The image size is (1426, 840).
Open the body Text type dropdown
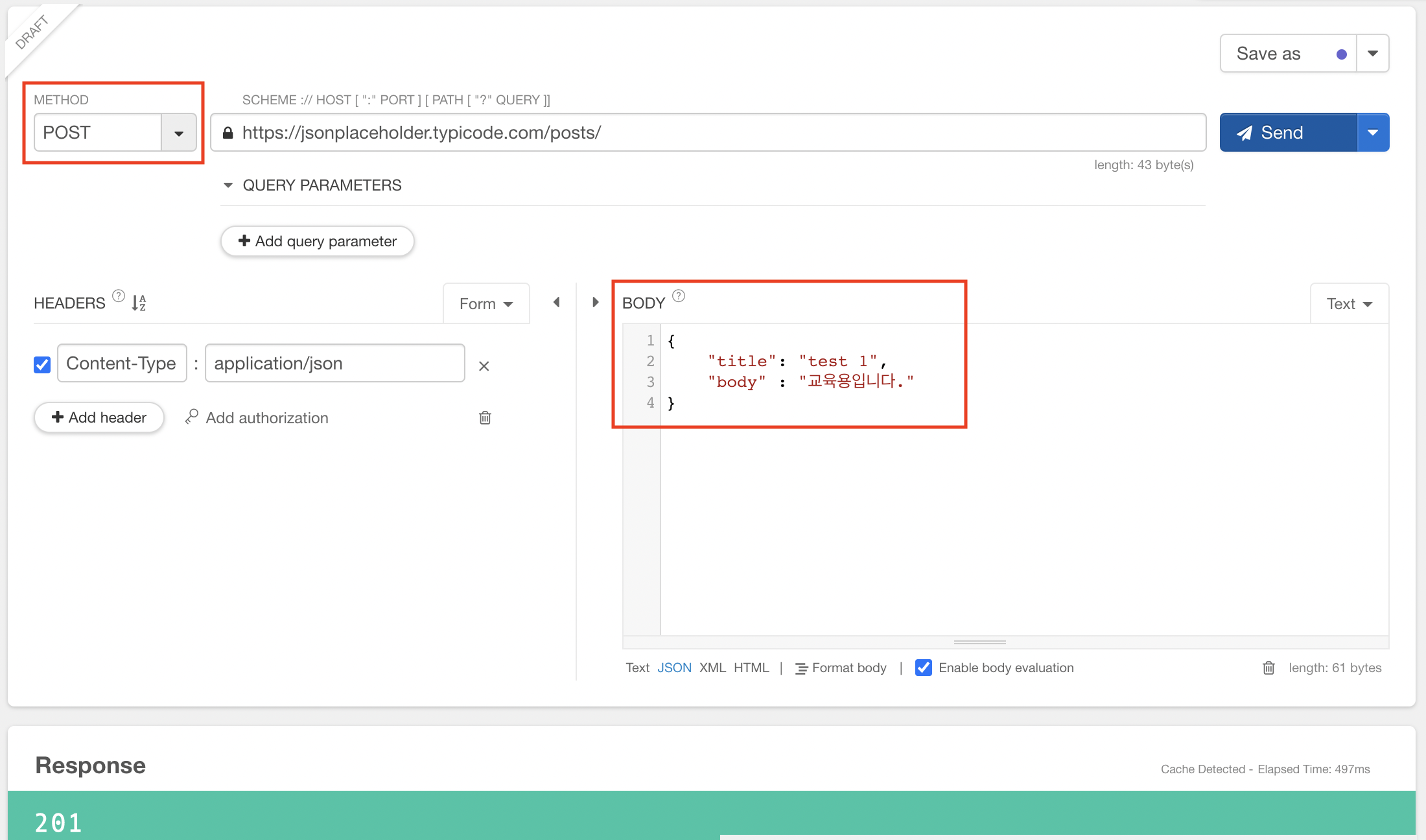pyautogui.click(x=1350, y=303)
